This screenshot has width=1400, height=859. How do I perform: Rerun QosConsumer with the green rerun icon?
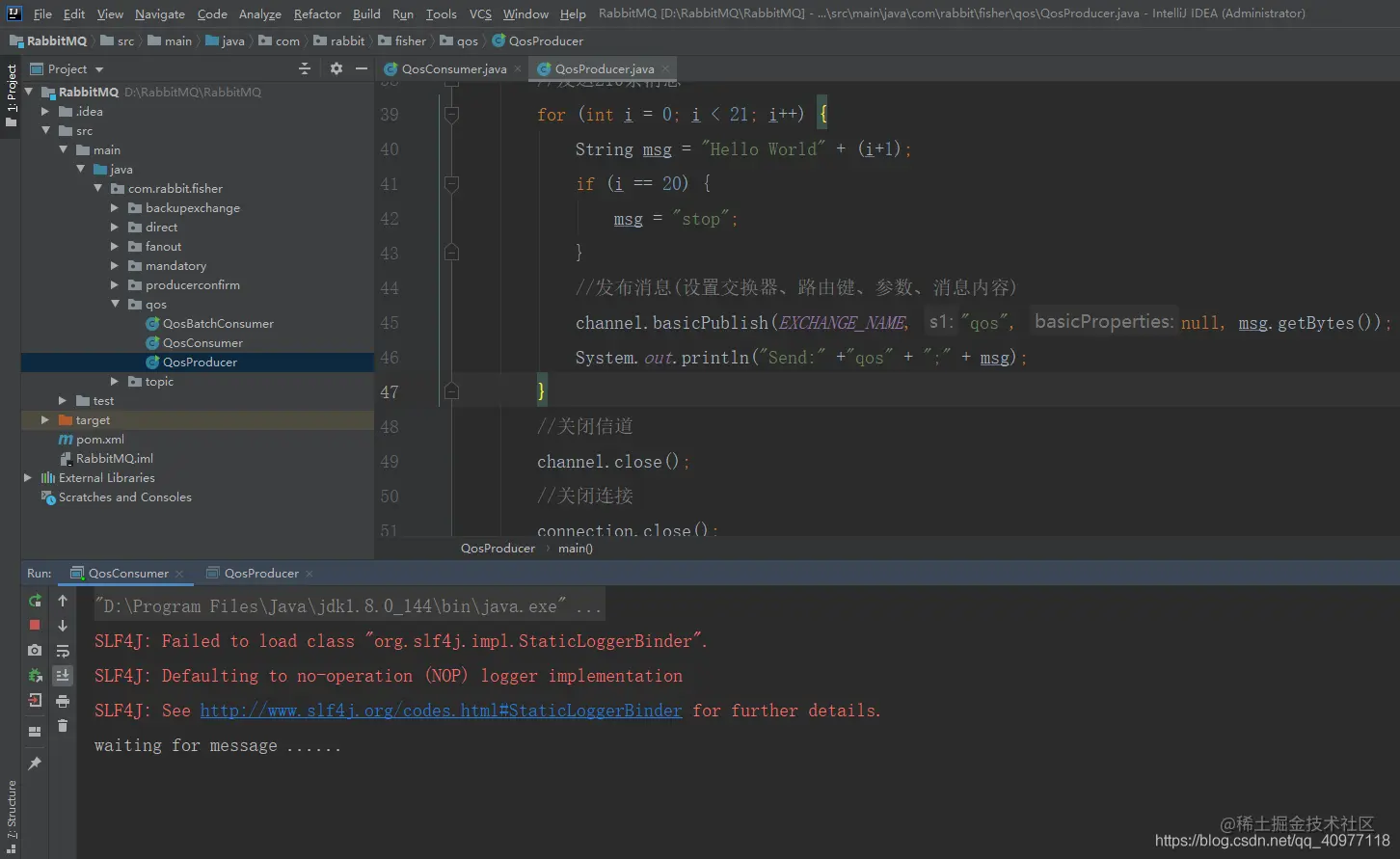pos(35,601)
